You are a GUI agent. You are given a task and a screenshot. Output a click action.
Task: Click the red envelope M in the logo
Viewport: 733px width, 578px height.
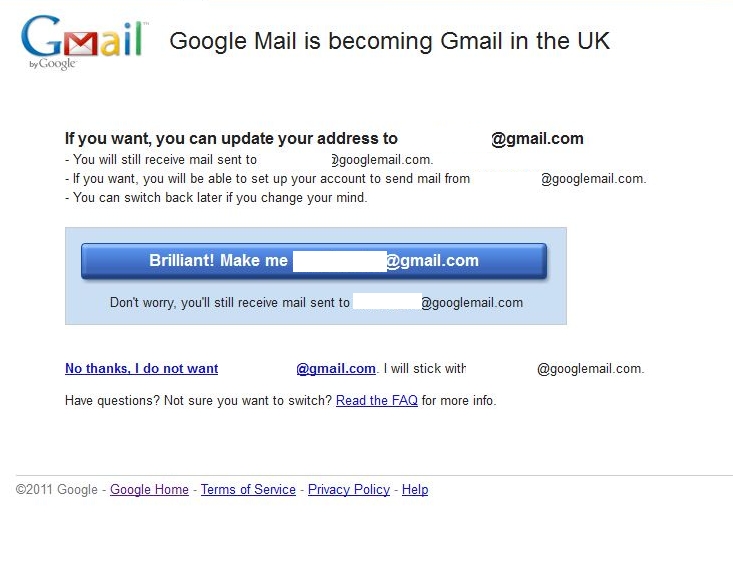pyautogui.click(x=81, y=44)
